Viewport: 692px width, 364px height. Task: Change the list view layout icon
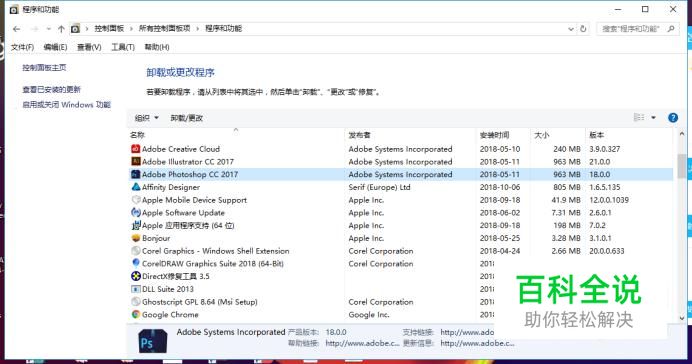coord(639,117)
